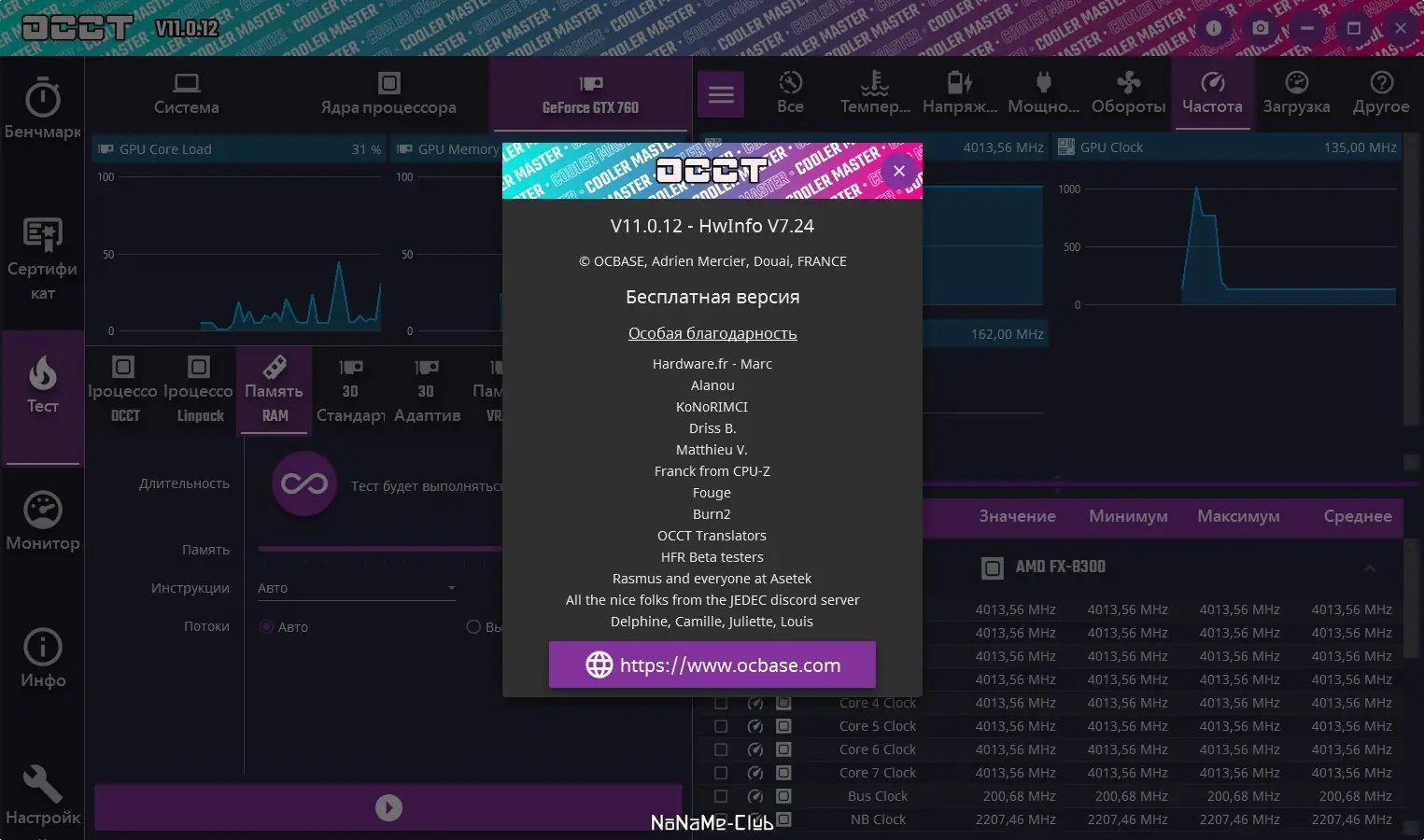Tick the Core 5 Clock checkbox

tap(721, 726)
